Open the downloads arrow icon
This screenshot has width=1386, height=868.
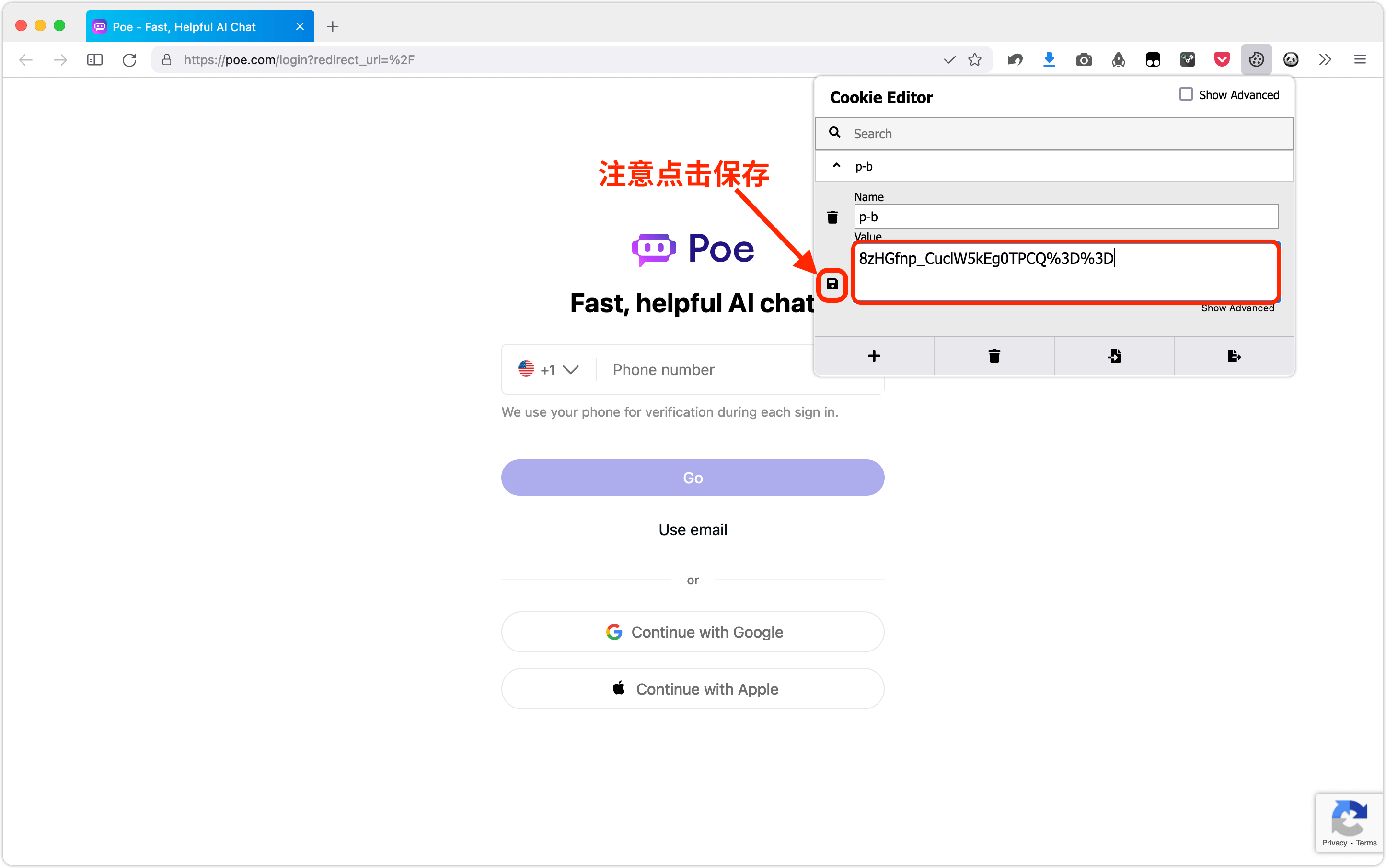point(1050,60)
